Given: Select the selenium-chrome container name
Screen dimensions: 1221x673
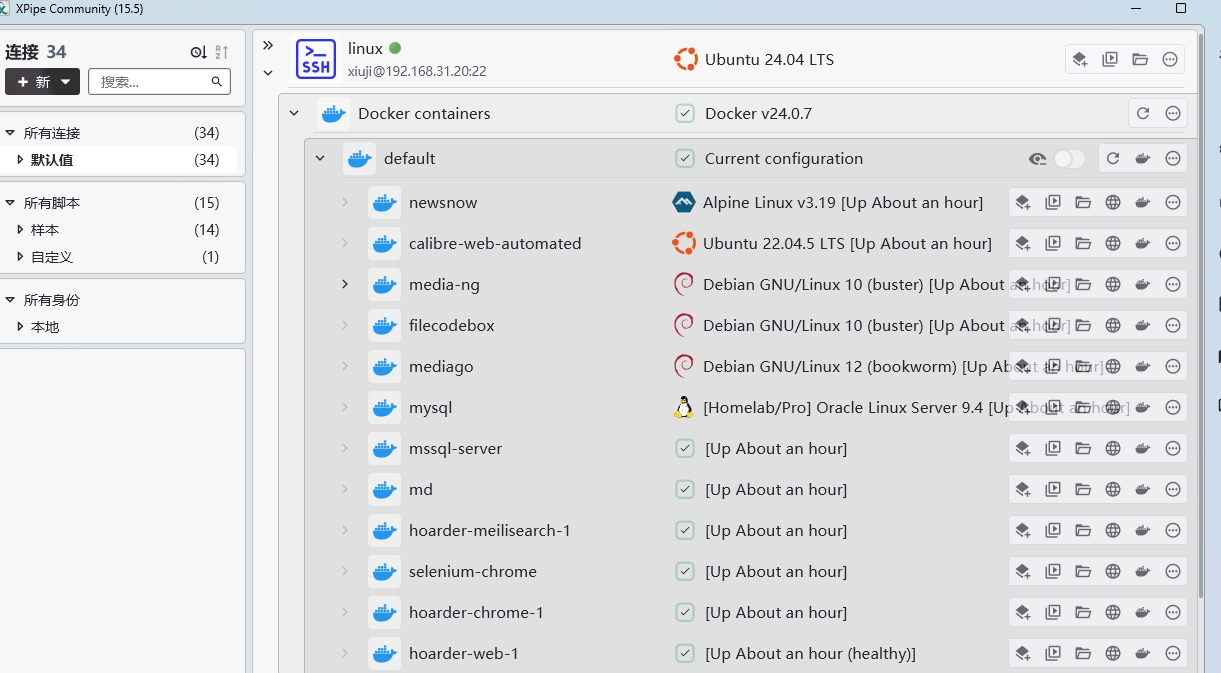Looking at the screenshot, I should (x=473, y=571).
